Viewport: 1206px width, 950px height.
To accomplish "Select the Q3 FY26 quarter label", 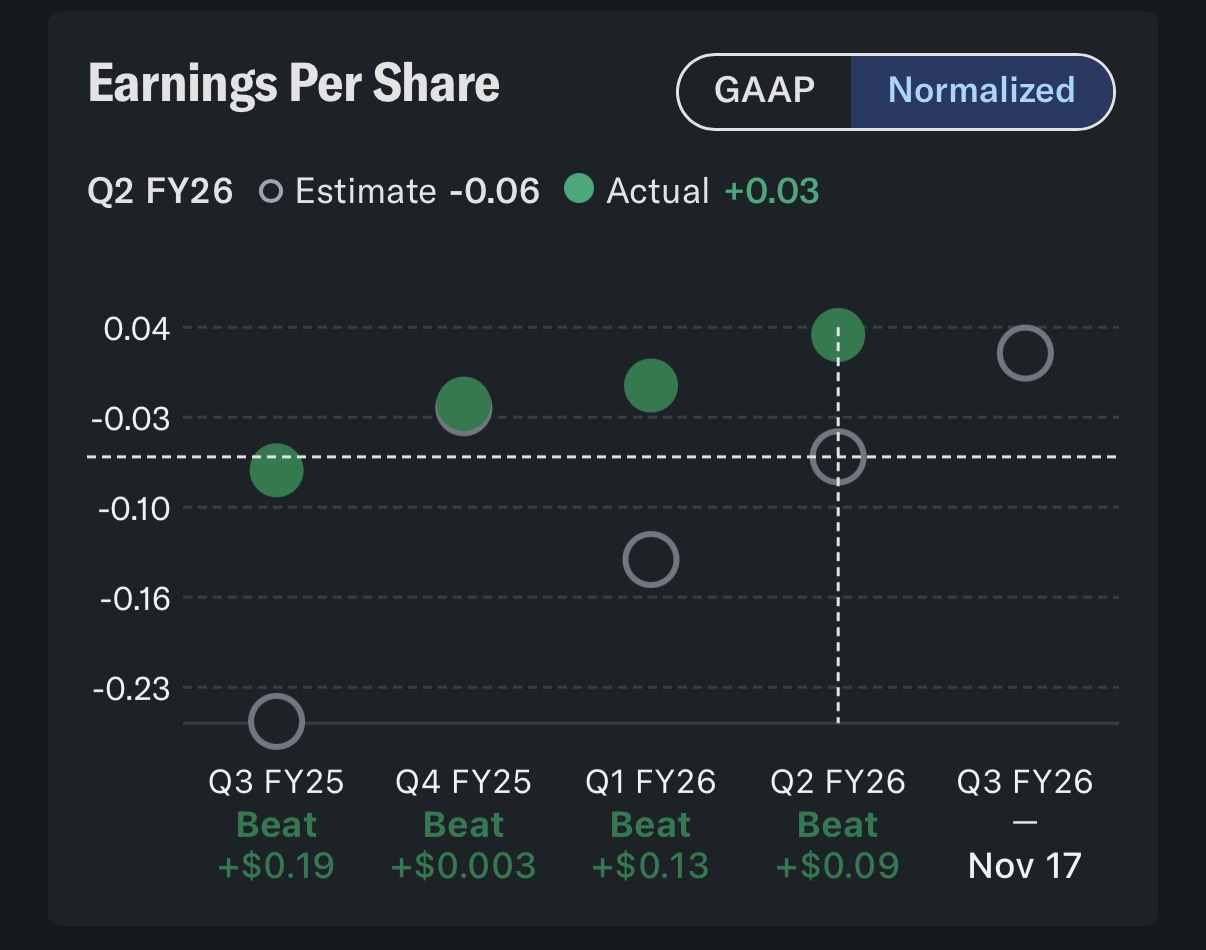I will coord(1025,782).
